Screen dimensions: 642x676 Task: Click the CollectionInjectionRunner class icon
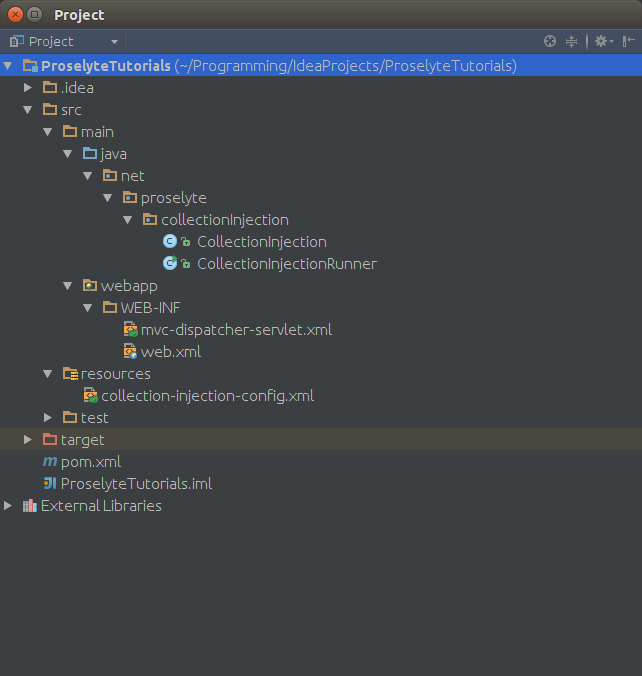[x=170, y=264]
